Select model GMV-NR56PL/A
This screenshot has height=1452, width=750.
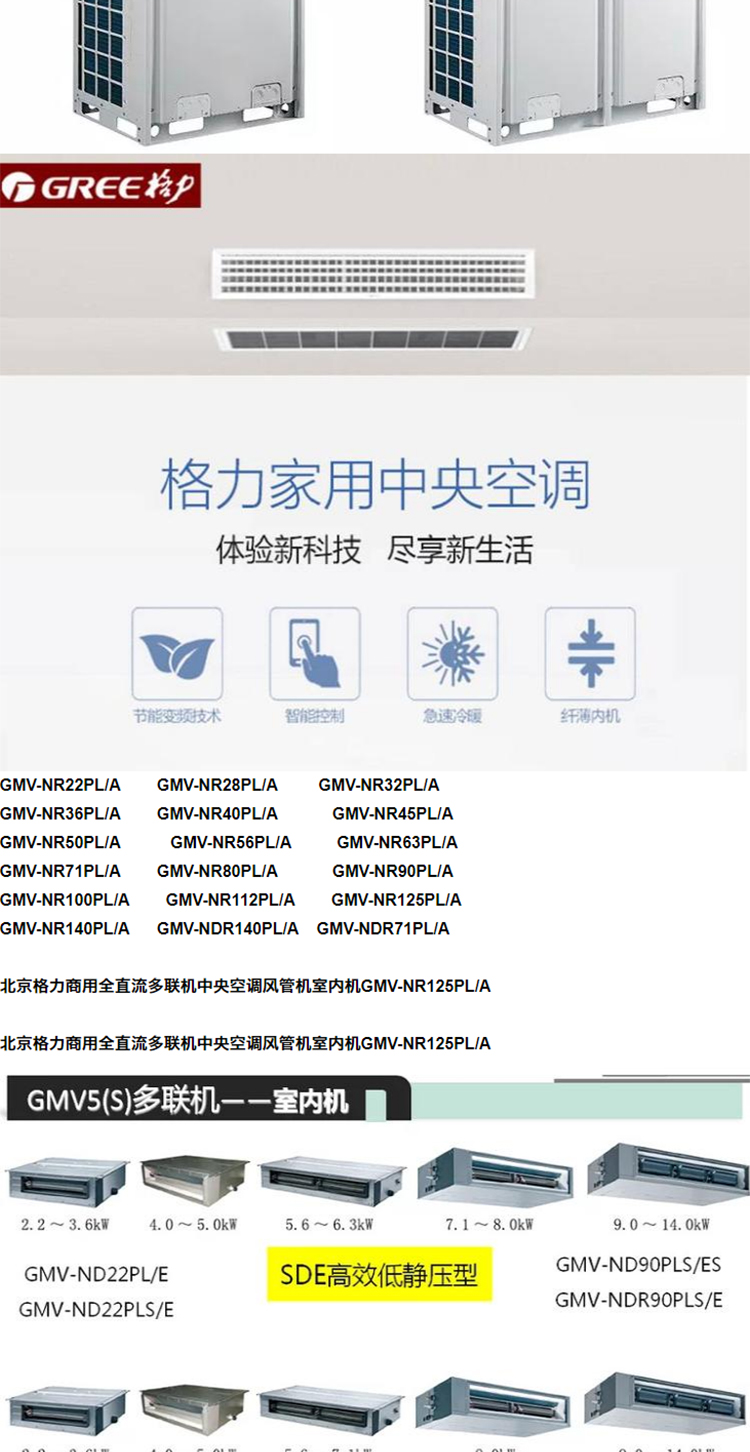231,843
